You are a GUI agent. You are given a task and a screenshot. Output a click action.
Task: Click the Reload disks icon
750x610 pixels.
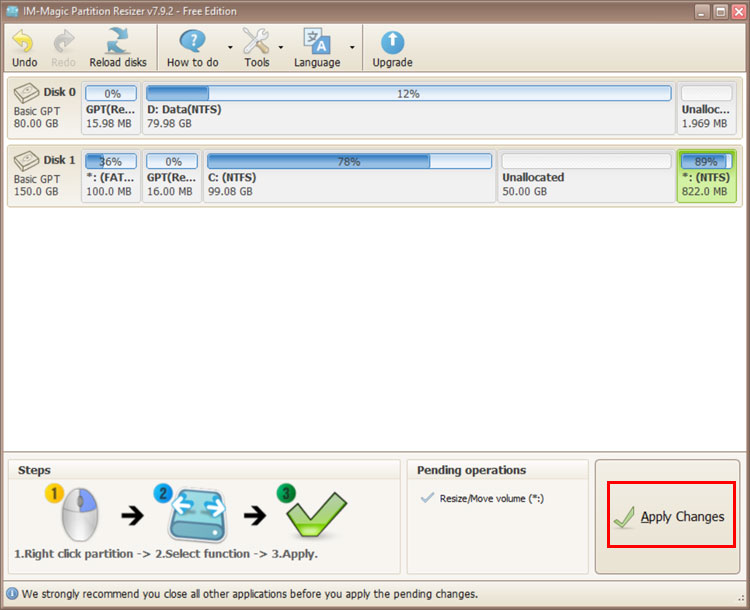[118, 41]
